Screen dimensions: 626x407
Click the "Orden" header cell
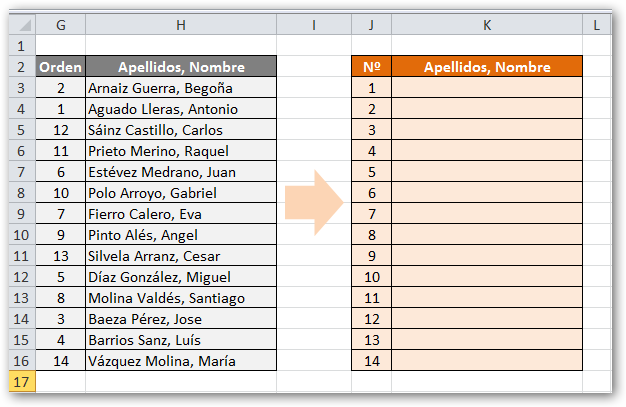click(60, 67)
